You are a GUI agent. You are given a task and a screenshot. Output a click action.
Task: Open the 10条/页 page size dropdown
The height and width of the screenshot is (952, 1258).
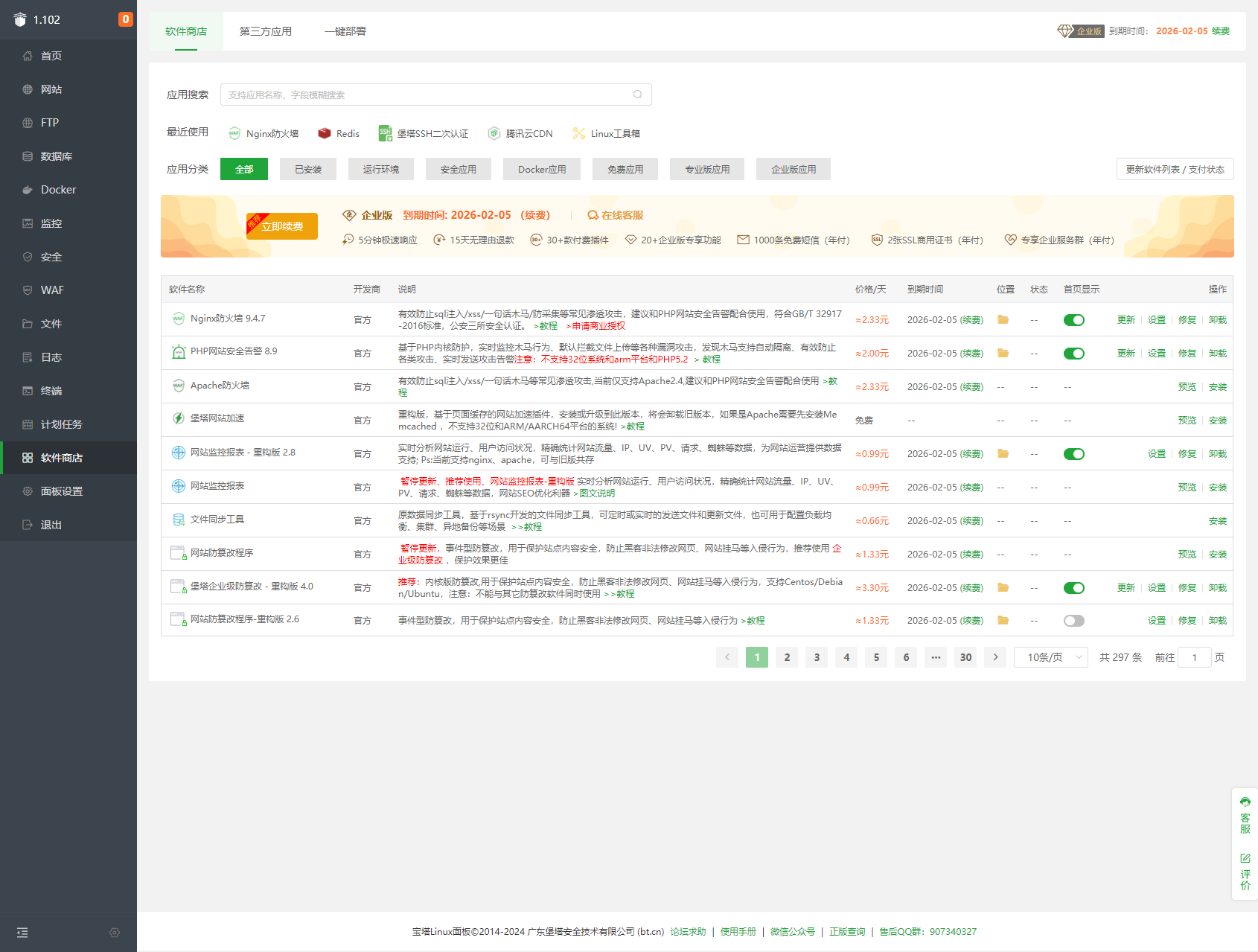[1051, 657]
